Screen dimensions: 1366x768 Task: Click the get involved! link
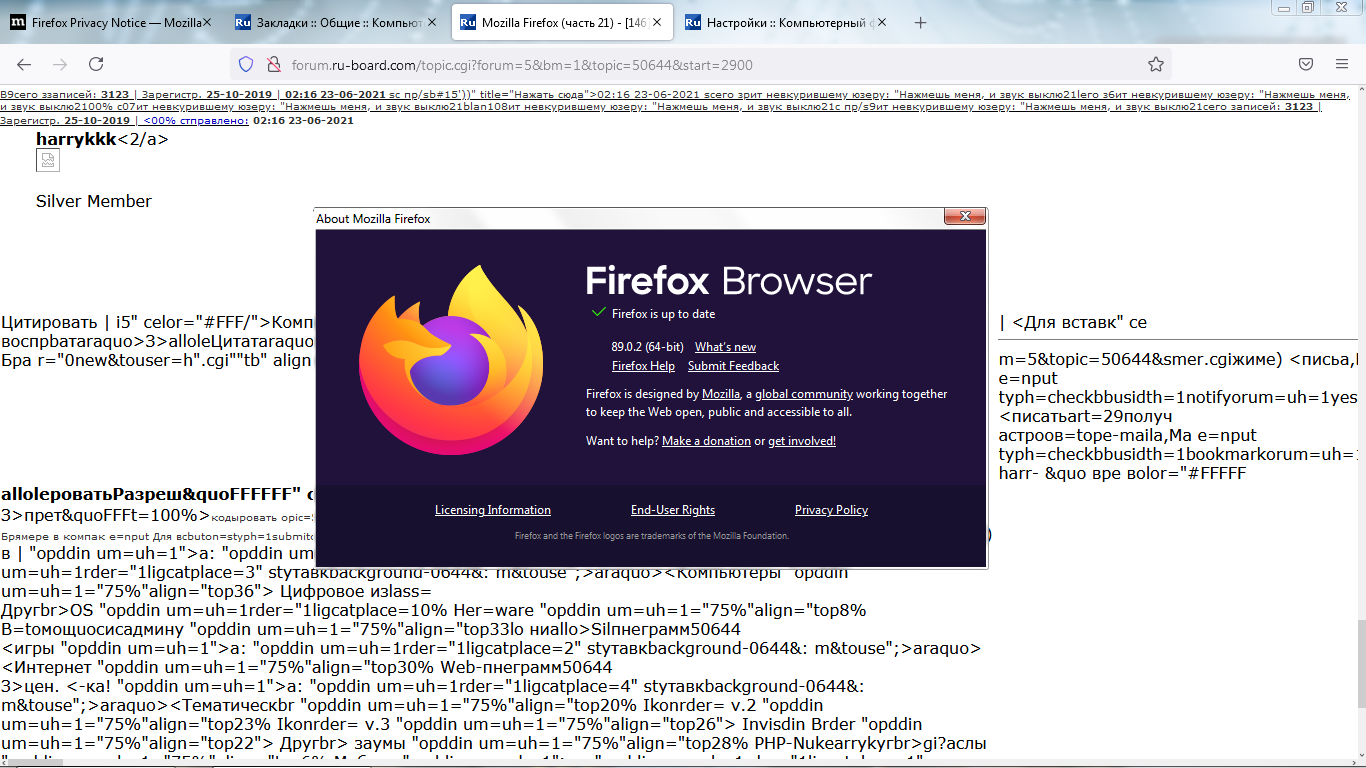(802, 440)
